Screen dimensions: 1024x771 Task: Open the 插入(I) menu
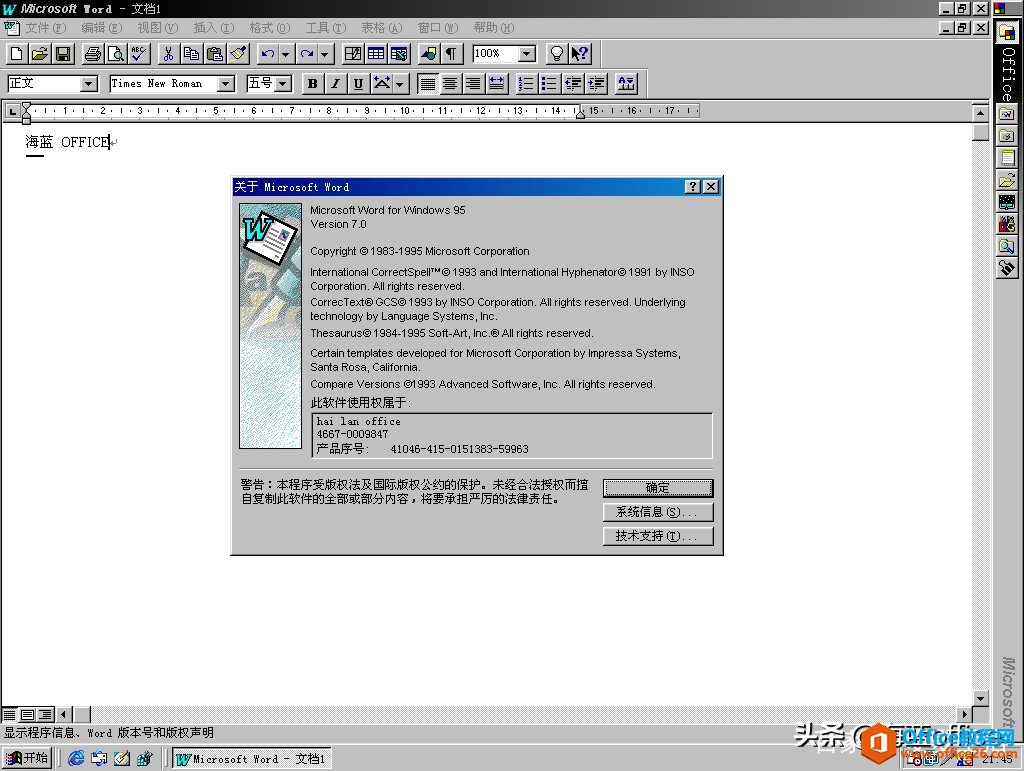pyautogui.click(x=214, y=28)
